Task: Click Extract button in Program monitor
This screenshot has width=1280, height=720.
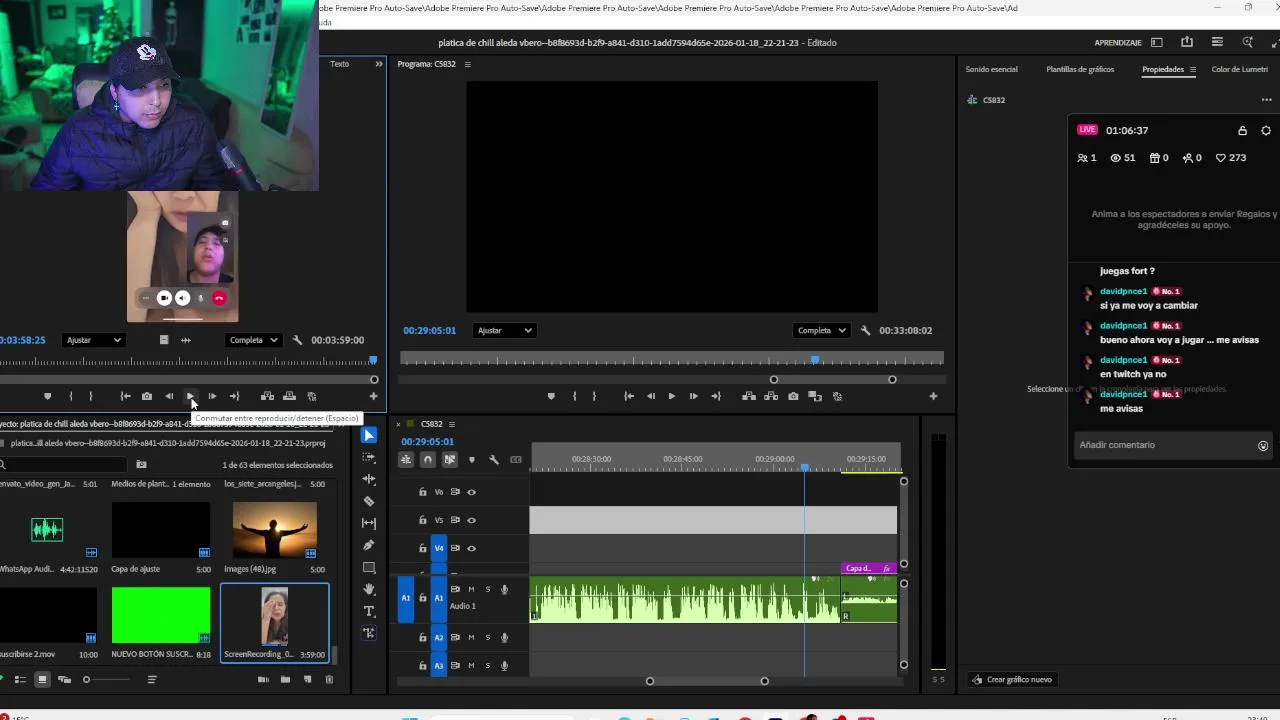Action: [x=771, y=396]
